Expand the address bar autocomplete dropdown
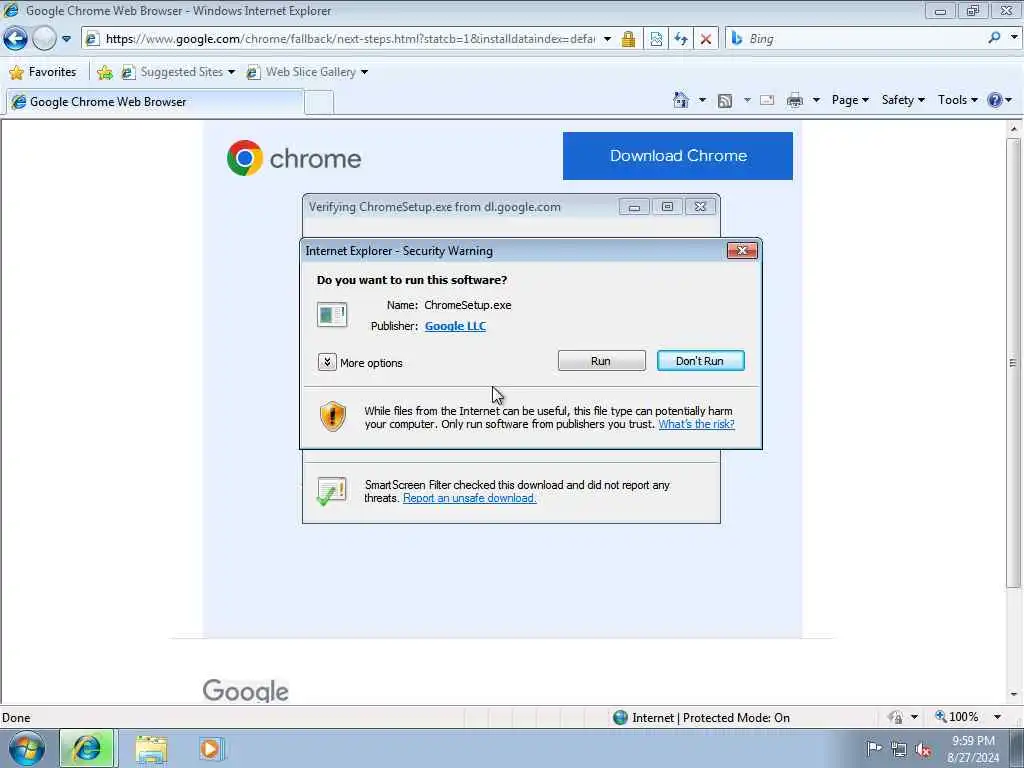Image resolution: width=1024 pixels, height=768 pixels. pos(607,39)
